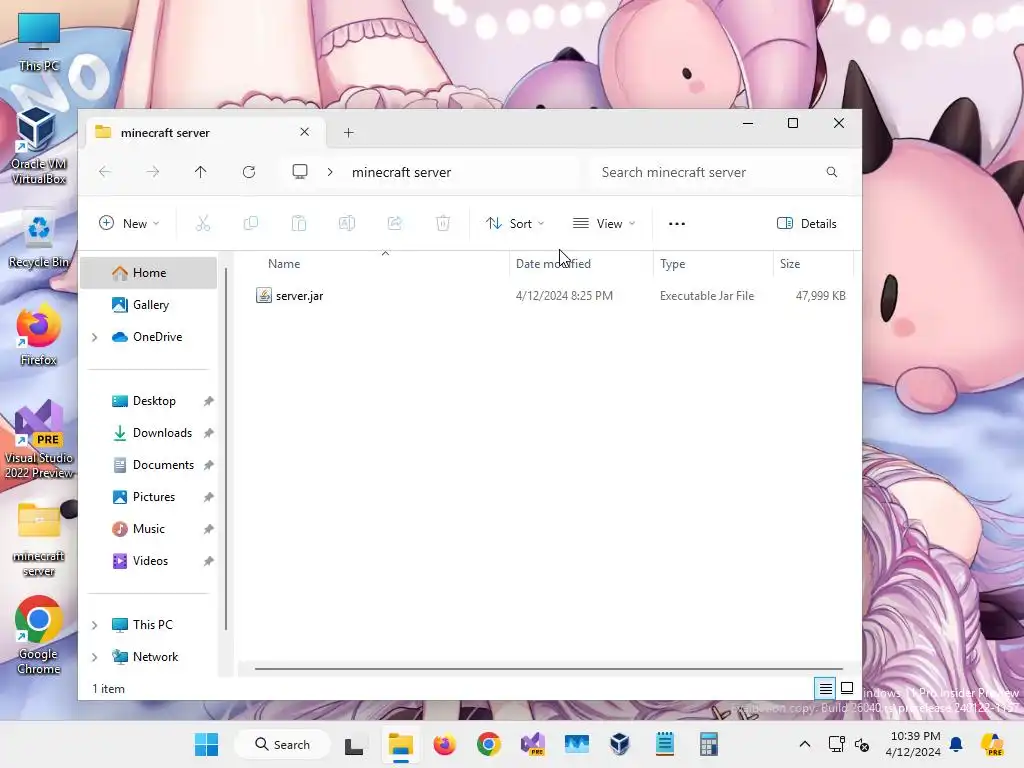Sort by the Size column header
Screen dimensions: 1024x768
click(790, 264)
